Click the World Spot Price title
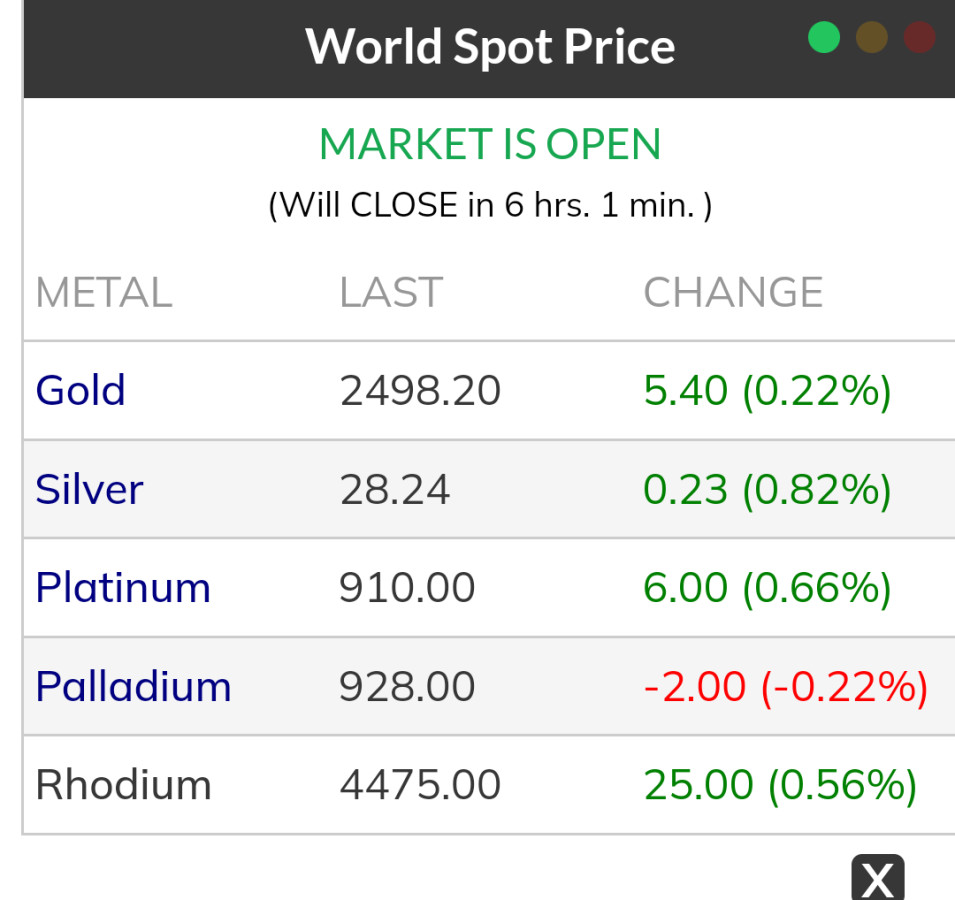The width and height of the screenshot is (955, 900). pyautogui.click(x=490, y=47)
